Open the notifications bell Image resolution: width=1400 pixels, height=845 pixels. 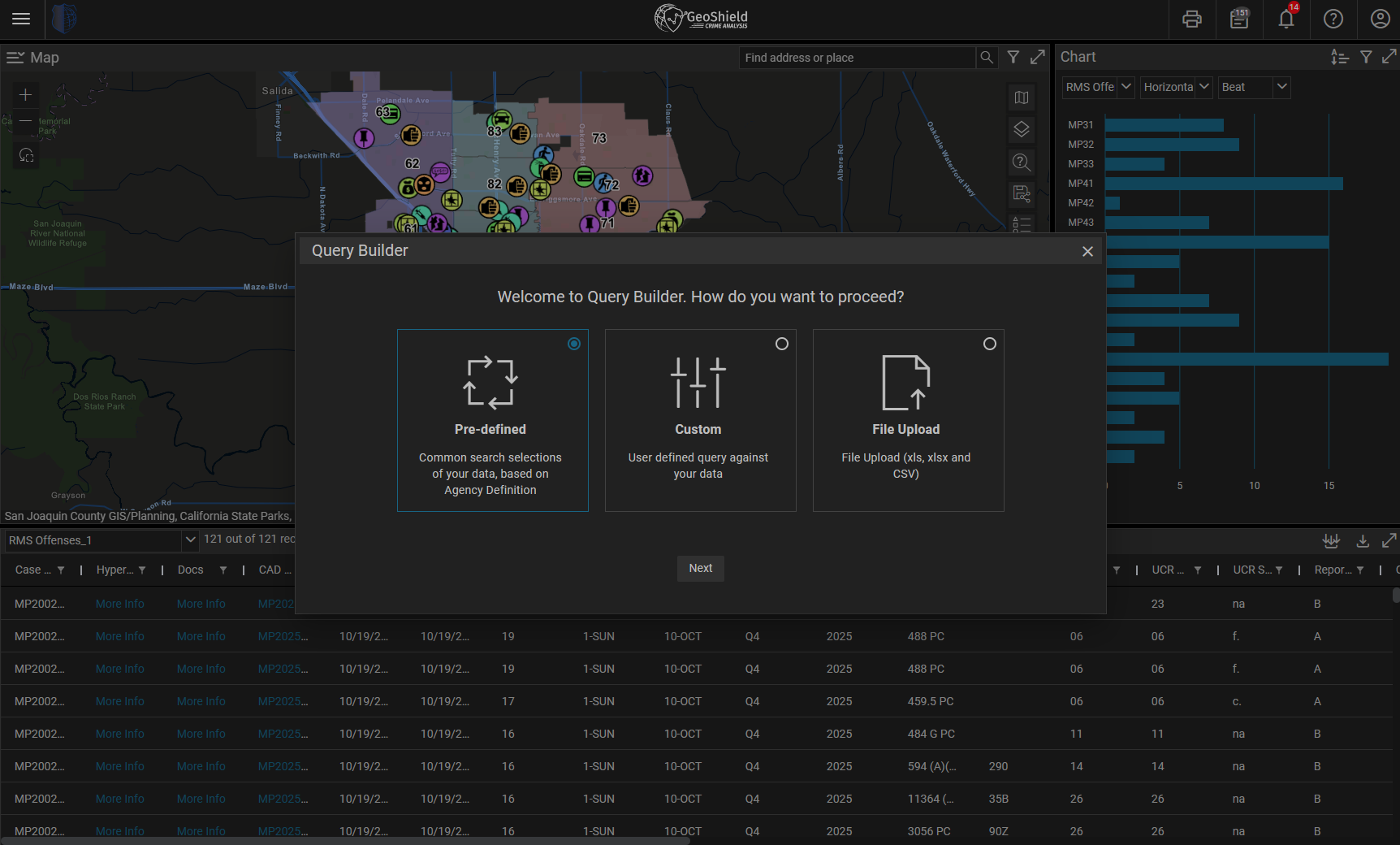[1286, 19]
